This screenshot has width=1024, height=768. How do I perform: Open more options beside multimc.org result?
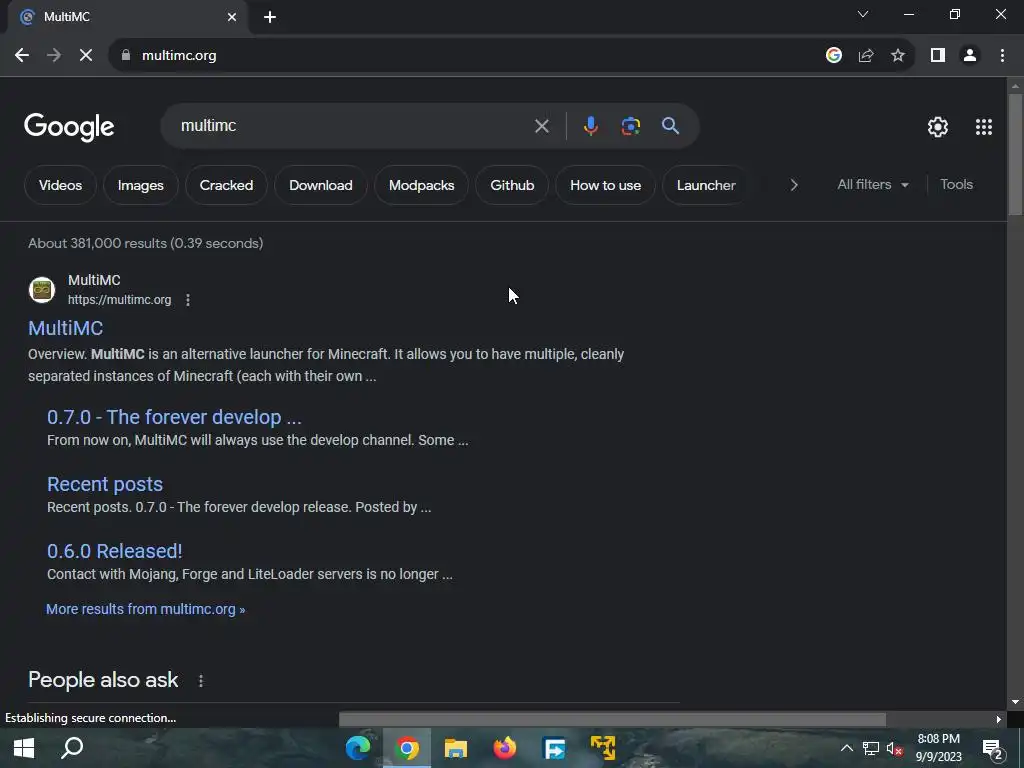(188, 300)
